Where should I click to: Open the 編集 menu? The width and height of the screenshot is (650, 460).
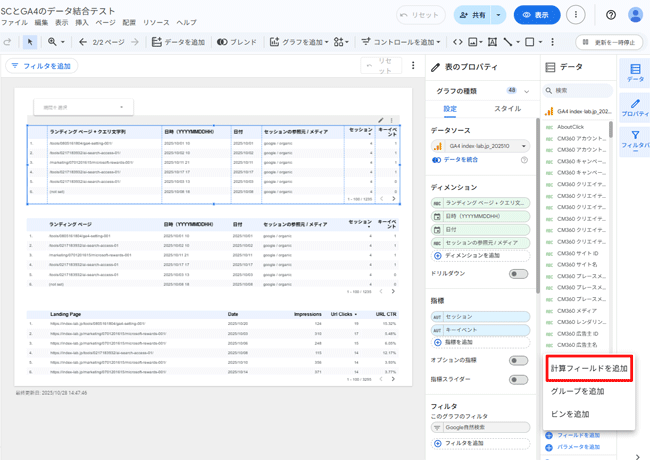[x=41, y=22]
